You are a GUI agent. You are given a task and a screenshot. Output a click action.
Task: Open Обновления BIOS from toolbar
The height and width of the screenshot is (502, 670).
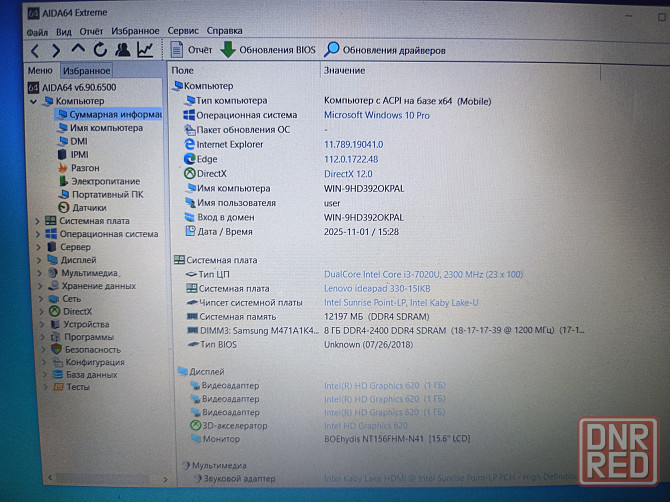point(268,50)
